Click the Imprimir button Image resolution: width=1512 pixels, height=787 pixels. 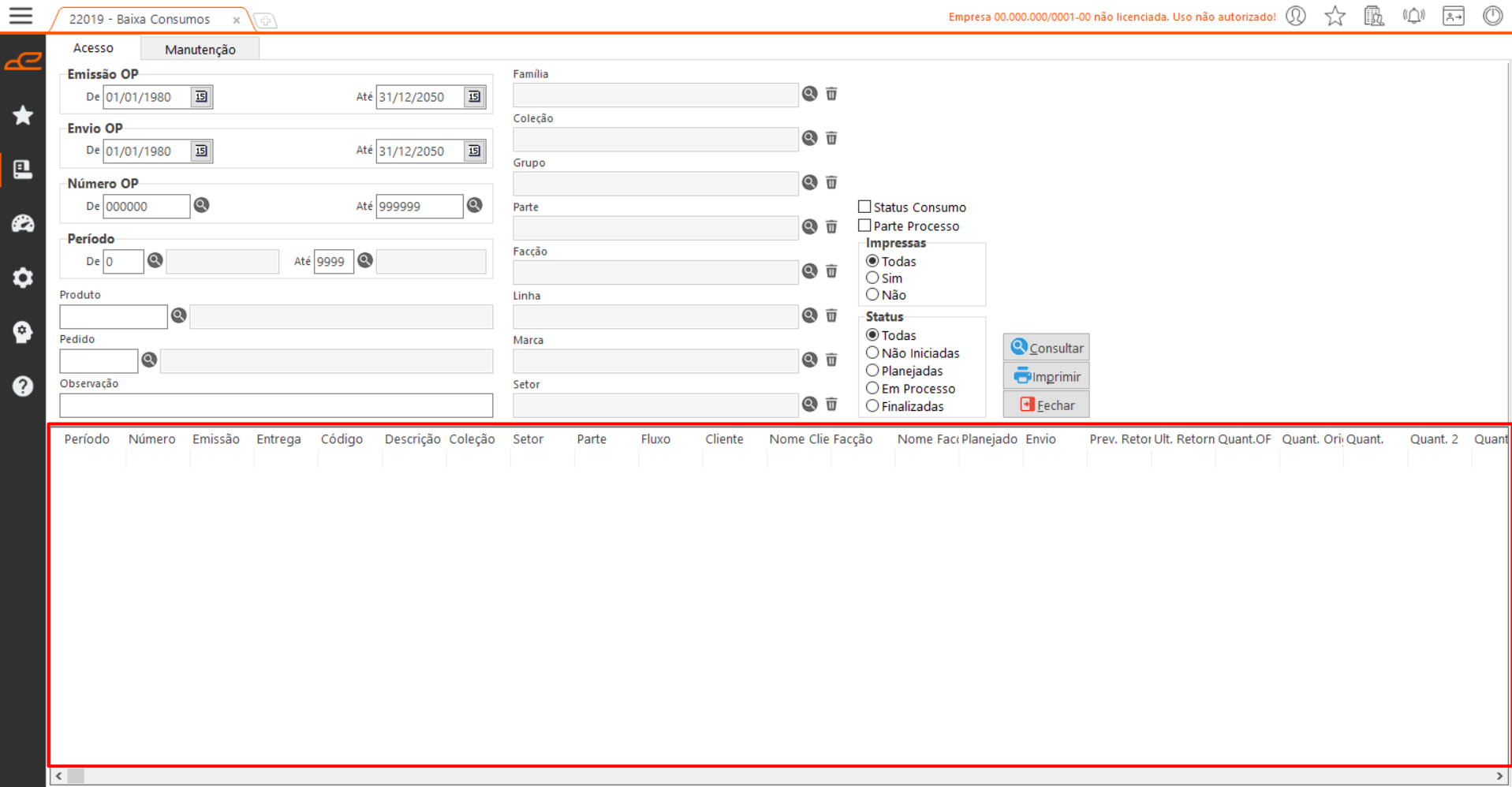coord(1046,376)
